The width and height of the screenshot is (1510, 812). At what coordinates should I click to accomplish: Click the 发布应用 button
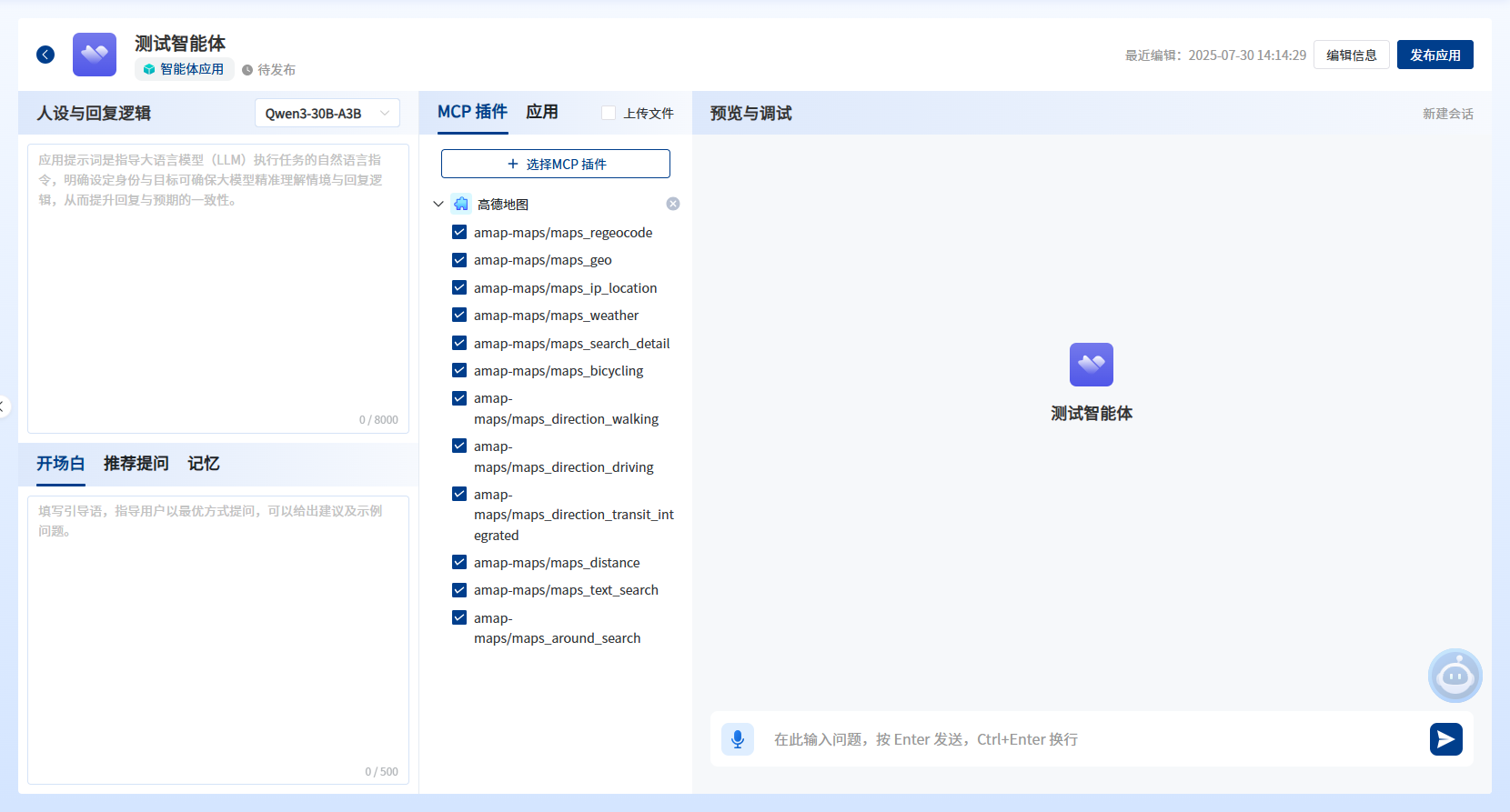pos(1434,55)
